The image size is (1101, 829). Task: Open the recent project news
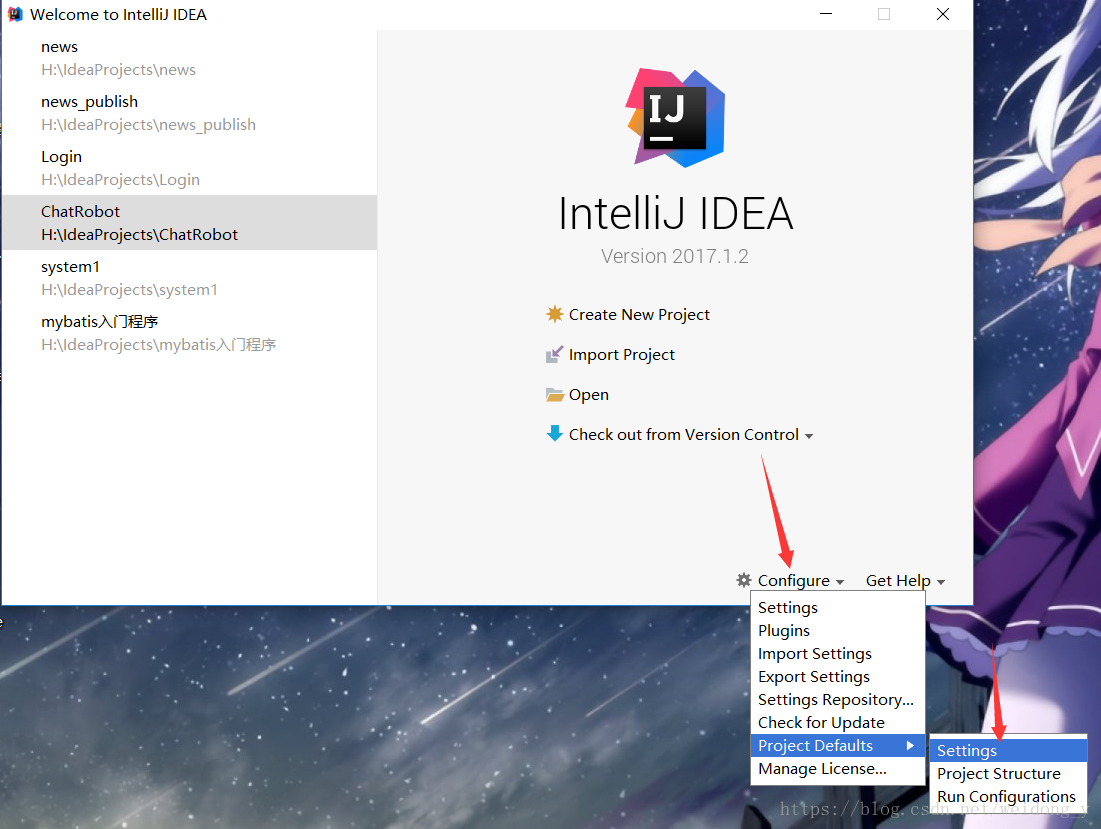point(190,58)
